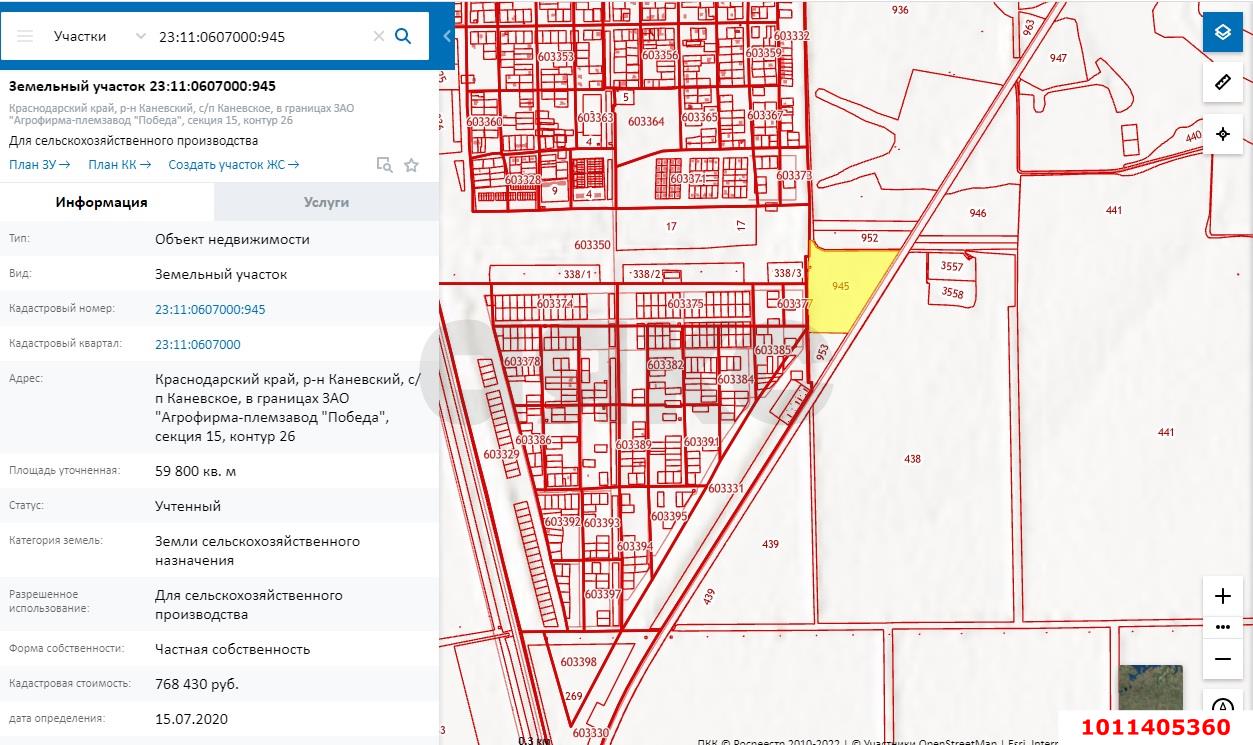Click the block labeled 603364
The width and height of the screenshot is (1253, 745).
coord(646,121)
